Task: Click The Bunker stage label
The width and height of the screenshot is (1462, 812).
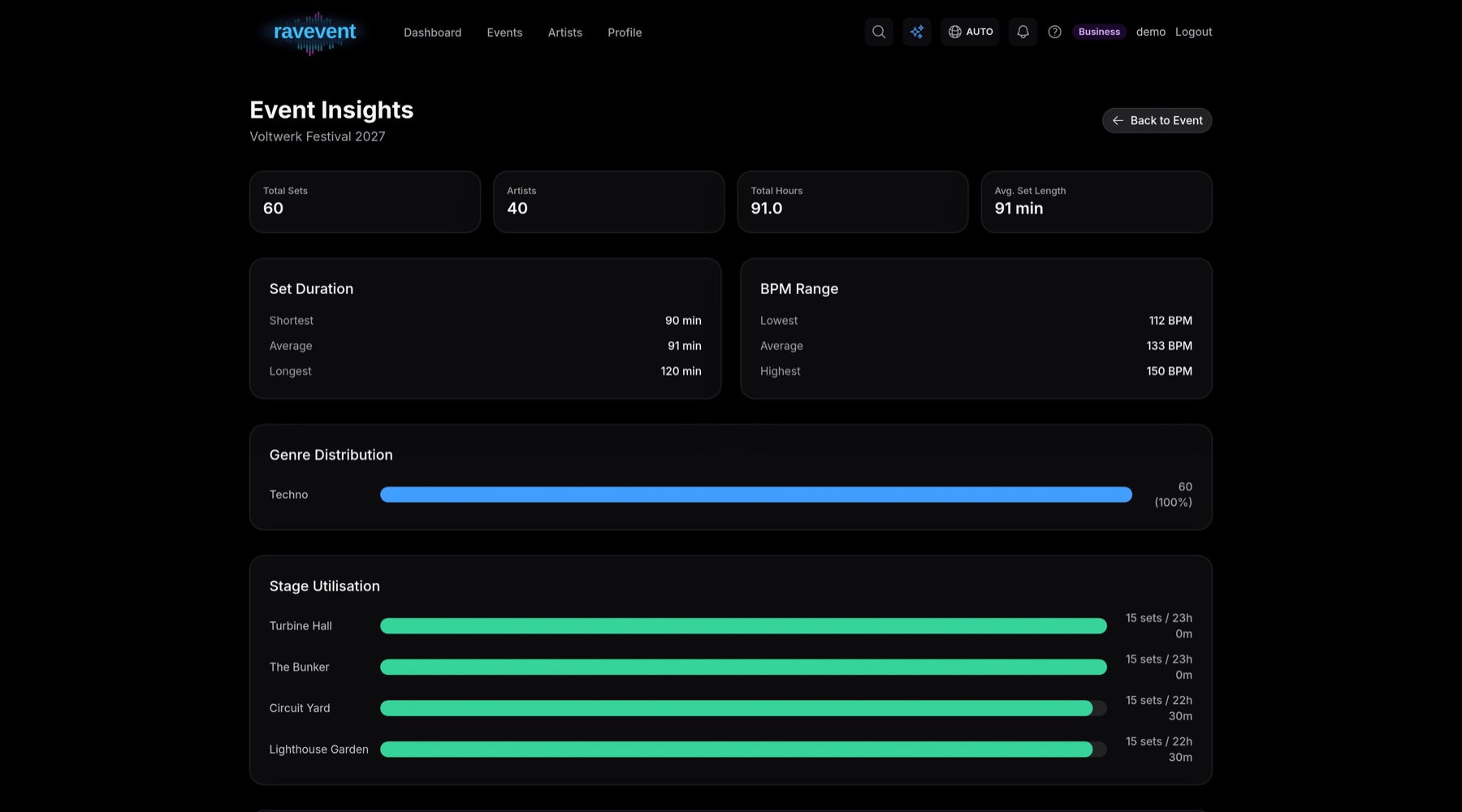Action: [299, 667]
